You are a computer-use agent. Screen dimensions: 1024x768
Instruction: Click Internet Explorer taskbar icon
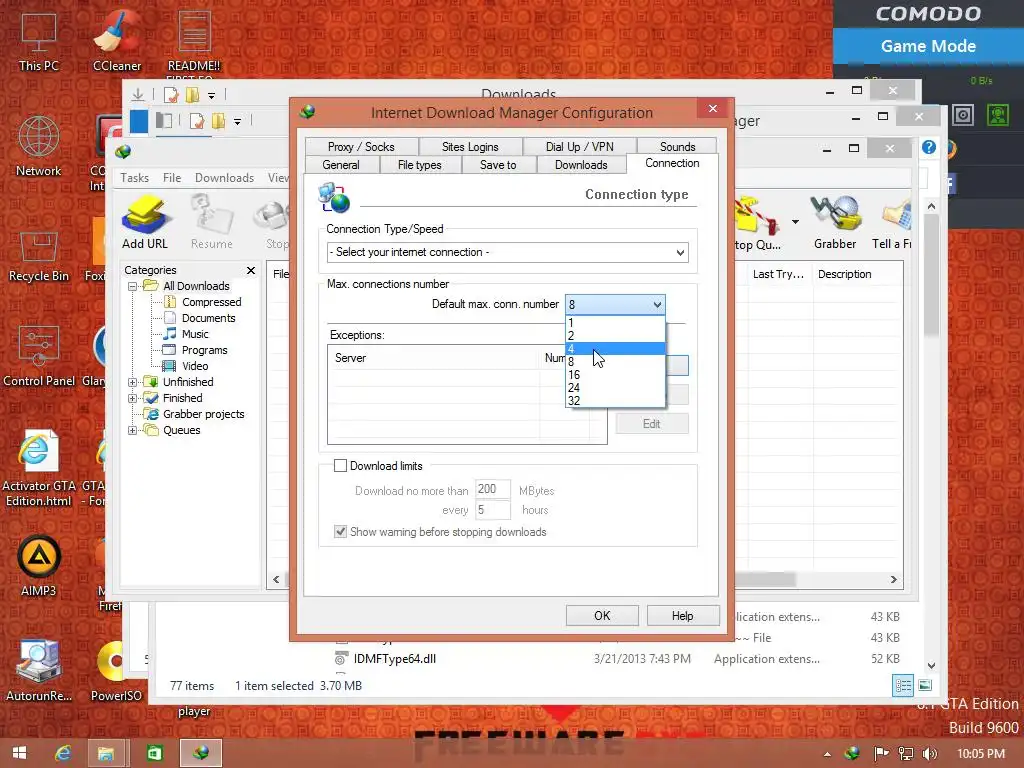pos(63,753)
